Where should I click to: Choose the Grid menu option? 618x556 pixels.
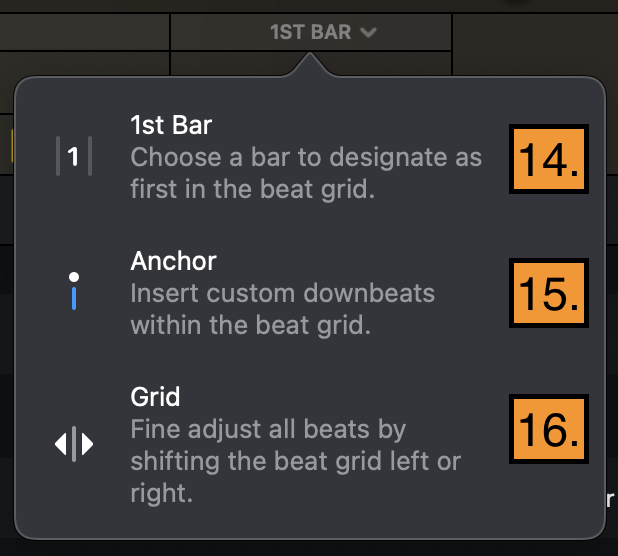click(268, 444)
